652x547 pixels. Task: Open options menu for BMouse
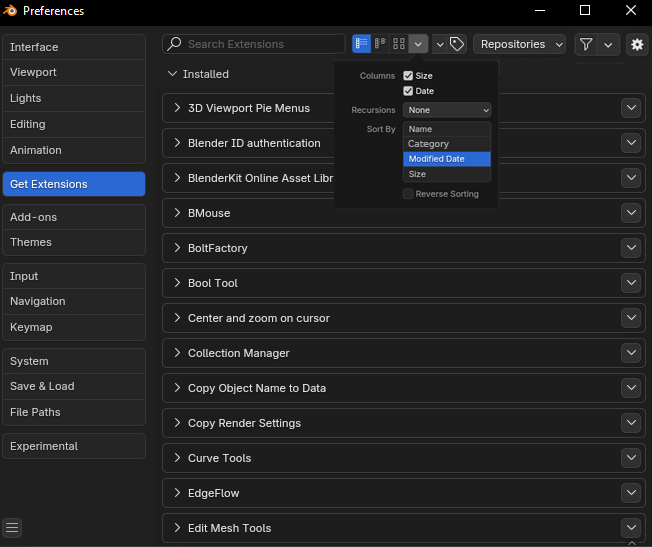coord(631,213)
